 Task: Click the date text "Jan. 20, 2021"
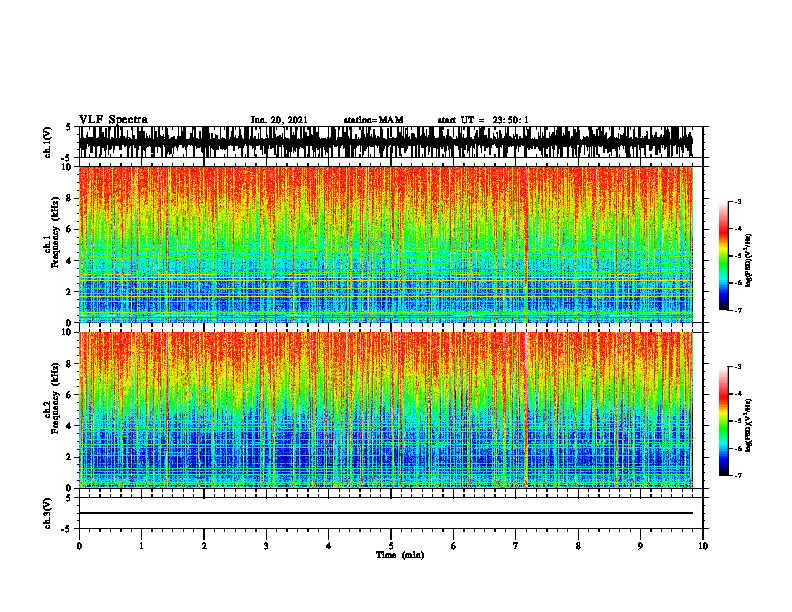279,120
